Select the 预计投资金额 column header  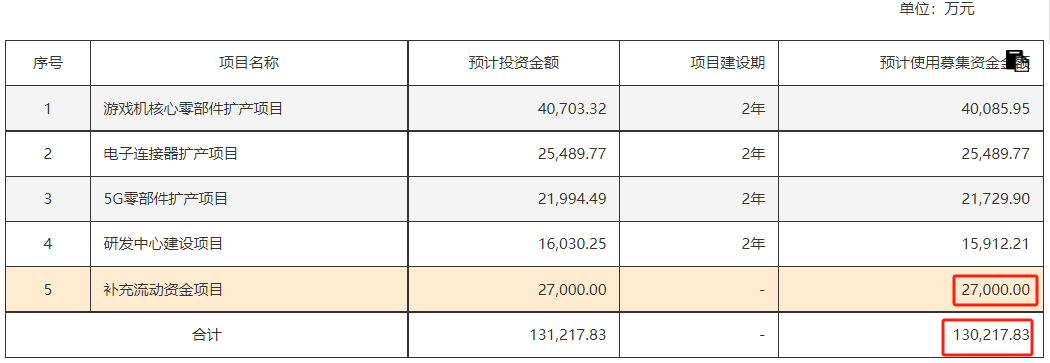514,63
